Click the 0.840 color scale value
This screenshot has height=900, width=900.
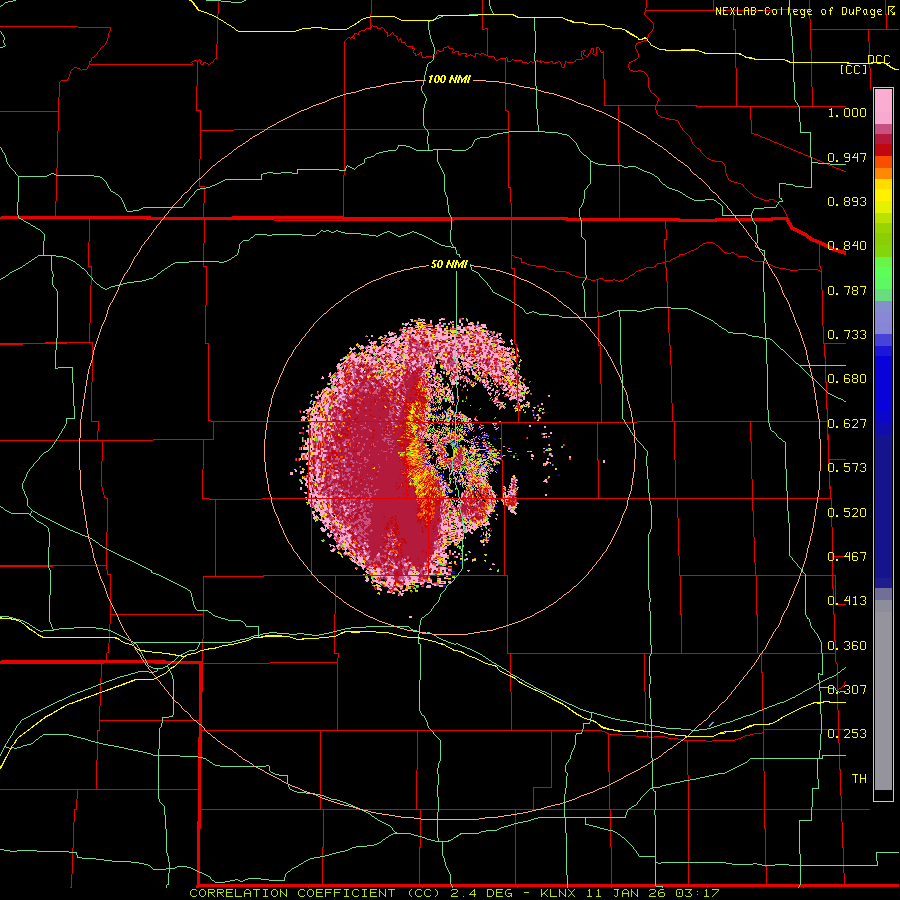pos(847,246)
